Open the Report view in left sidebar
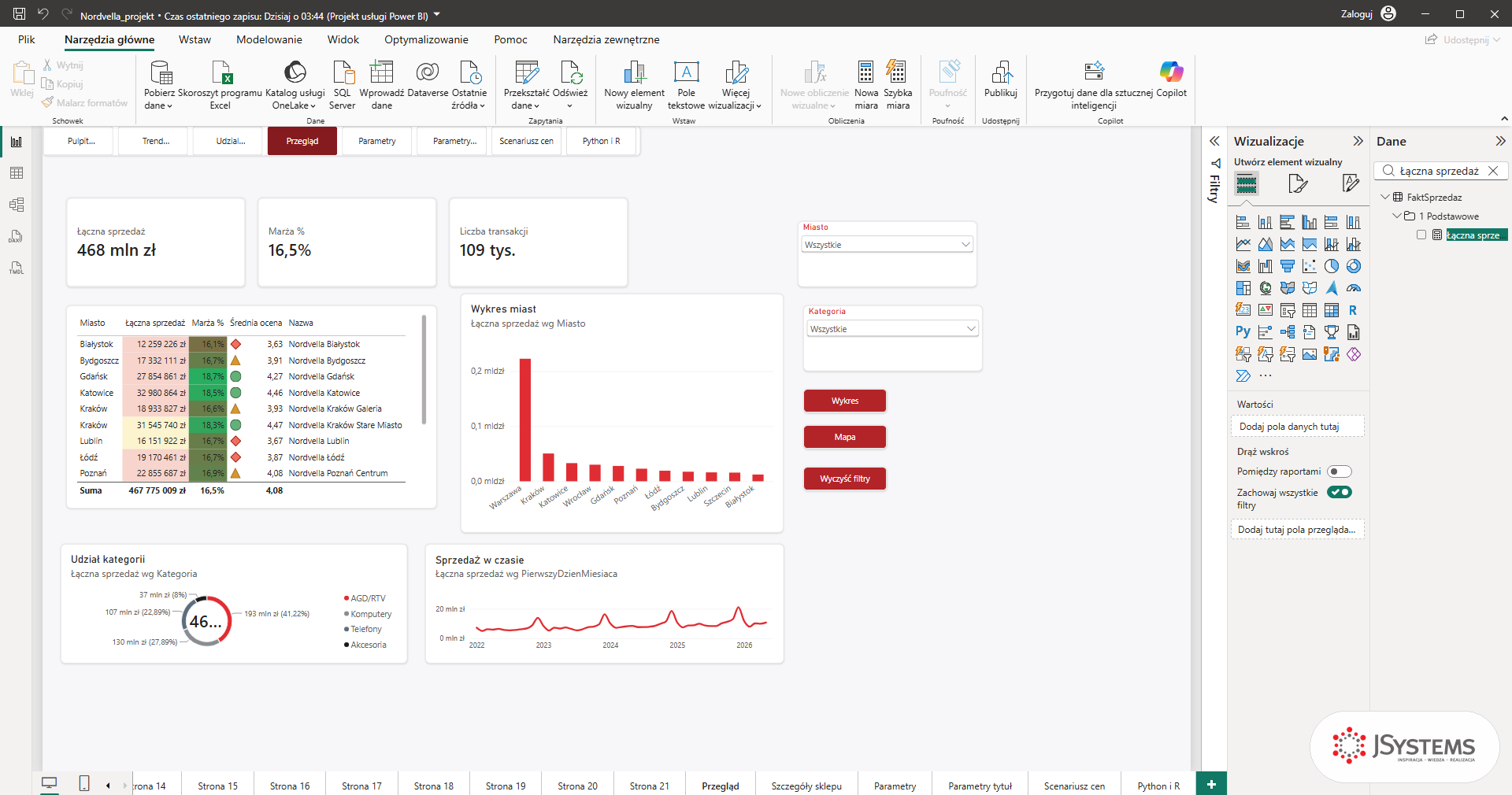This screenshot has height=795, width=1512. (16, 142)
